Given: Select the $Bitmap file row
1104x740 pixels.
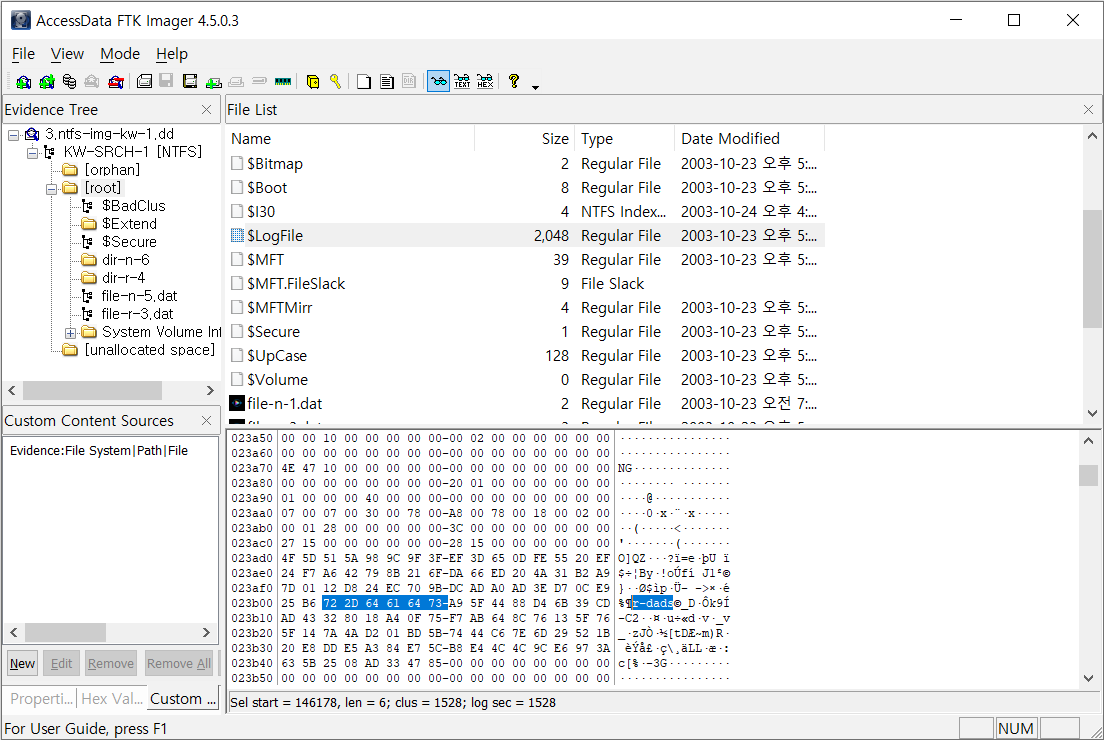Looking at the screenshot, I should [x=525, y=163].
